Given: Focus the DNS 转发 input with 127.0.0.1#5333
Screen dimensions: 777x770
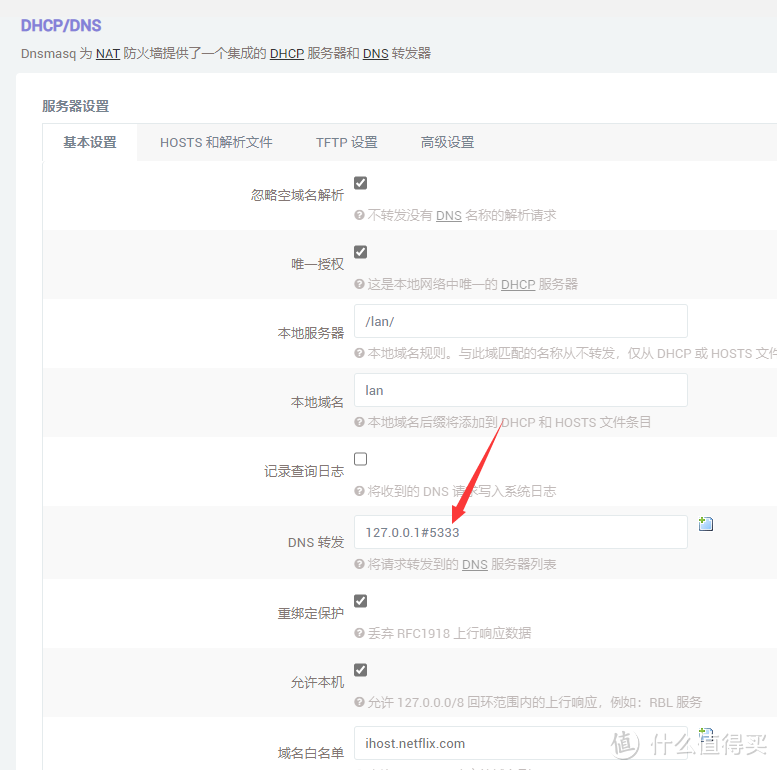Looking at the screenshot, I should (x=520, y=532).
